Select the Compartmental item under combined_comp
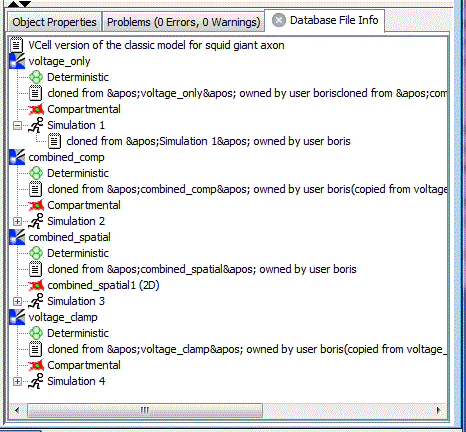466x432 pixels. point(84,205)
